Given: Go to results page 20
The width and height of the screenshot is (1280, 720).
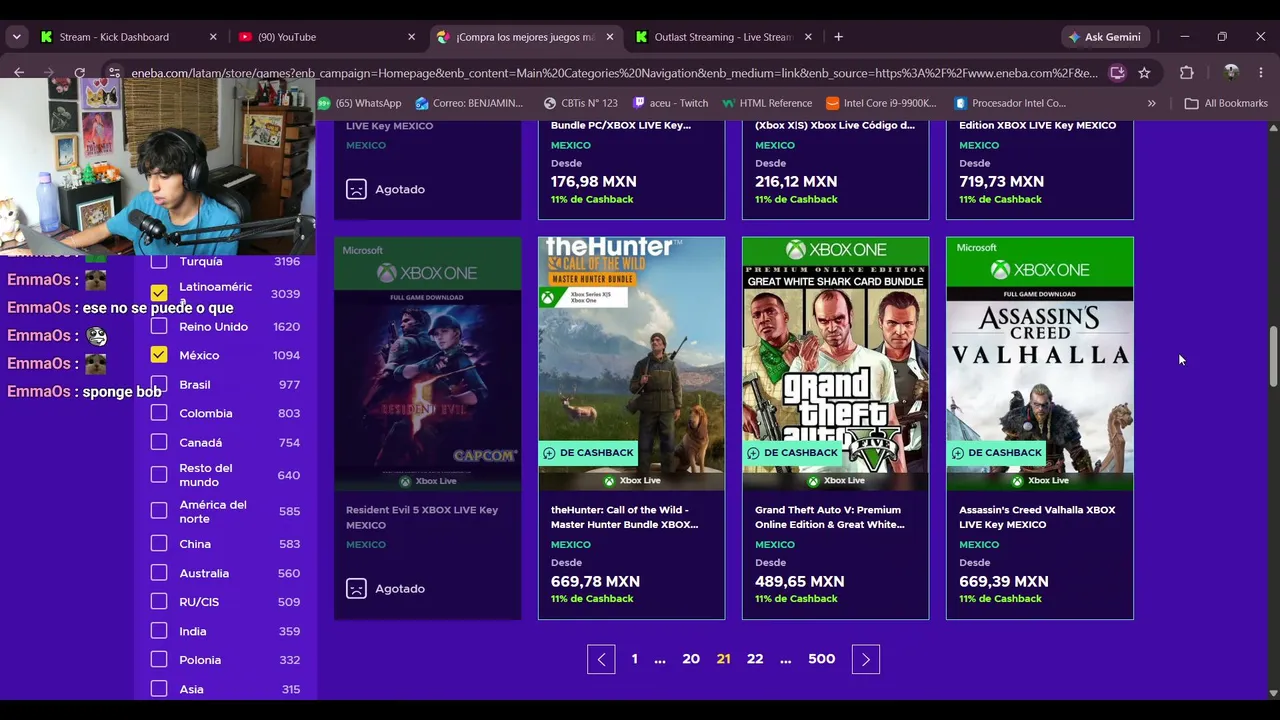Looking at the screenshot, I should tap(691, 659).
